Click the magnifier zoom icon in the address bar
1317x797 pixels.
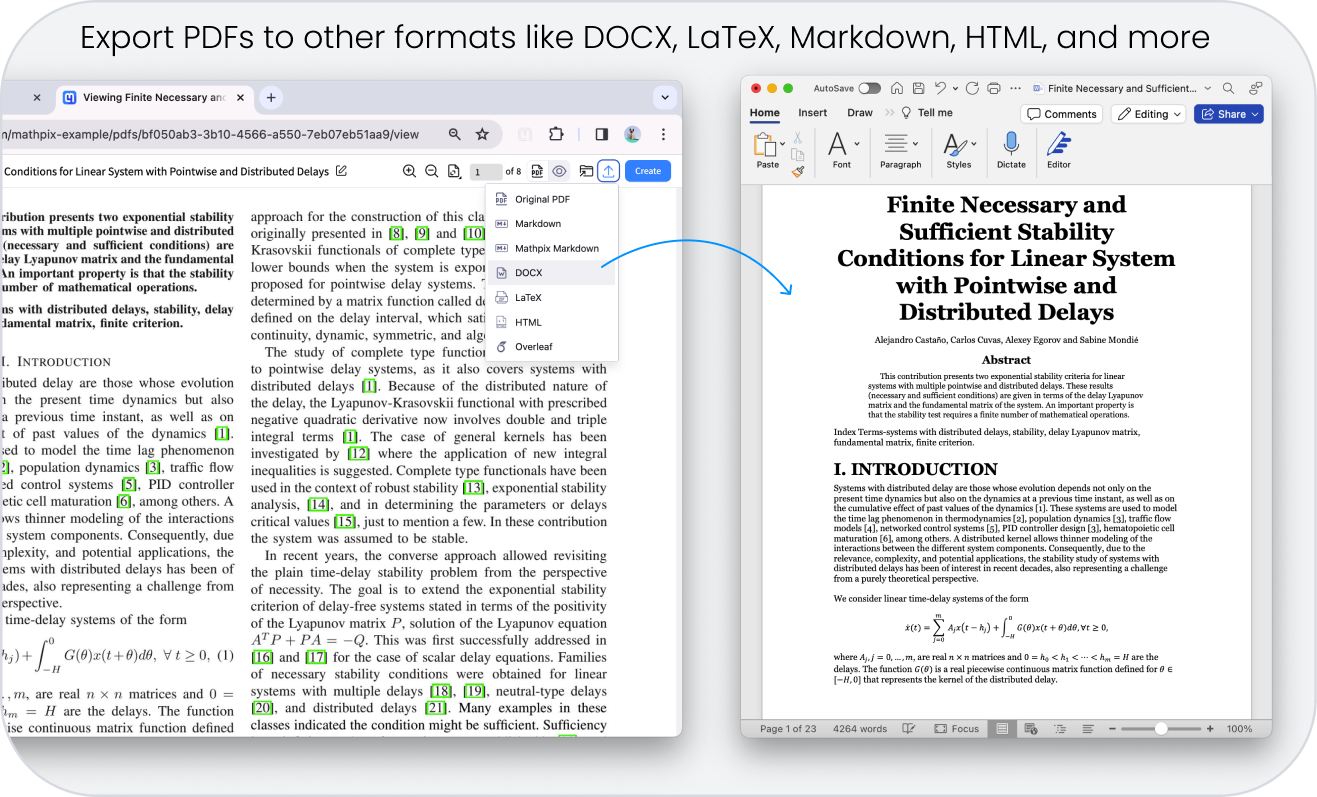click(x=455, y=134)
